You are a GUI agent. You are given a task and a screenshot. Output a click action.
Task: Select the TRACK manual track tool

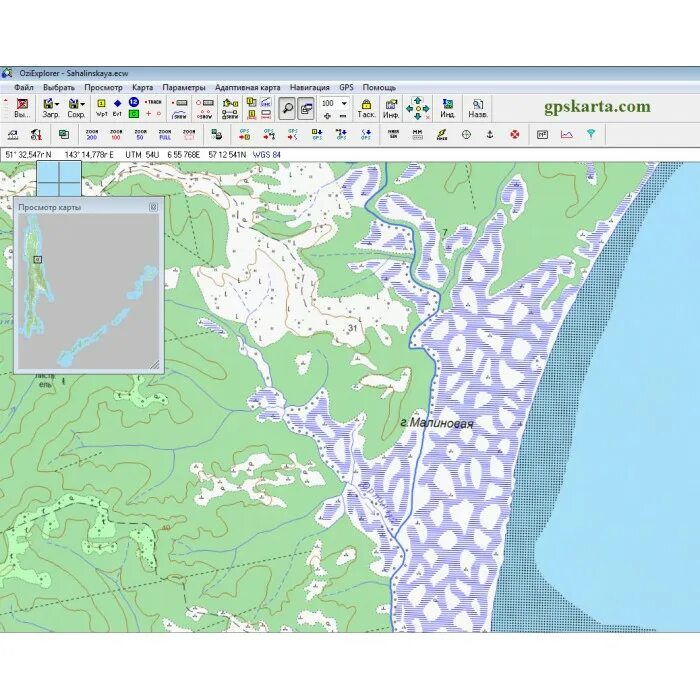tap(153, 102)
